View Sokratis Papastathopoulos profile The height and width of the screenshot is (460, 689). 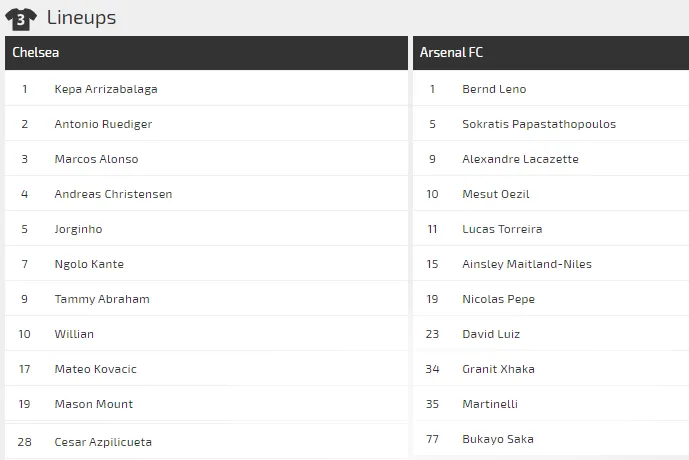[x=539, y=124]
